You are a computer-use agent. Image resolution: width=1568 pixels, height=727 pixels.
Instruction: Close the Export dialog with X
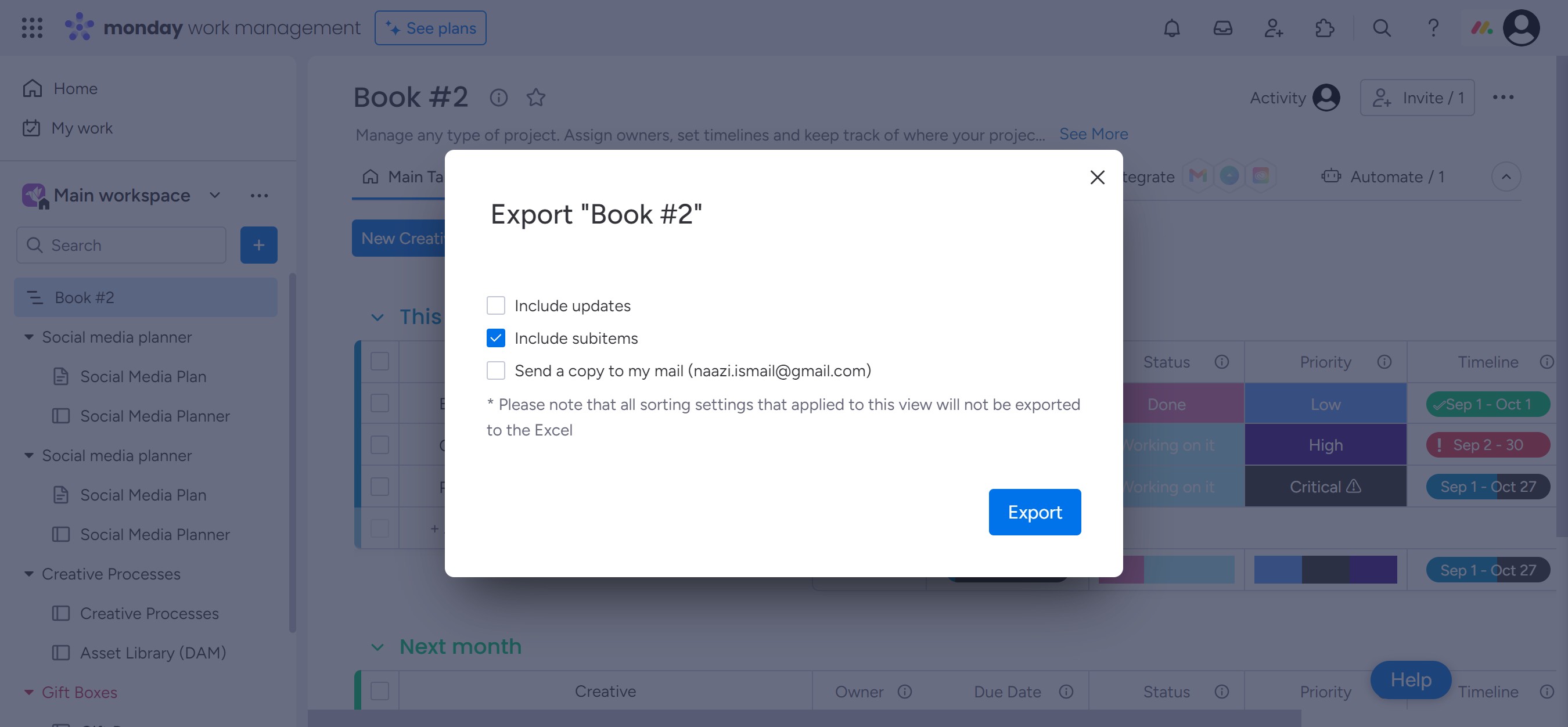tap(1097, 177)
